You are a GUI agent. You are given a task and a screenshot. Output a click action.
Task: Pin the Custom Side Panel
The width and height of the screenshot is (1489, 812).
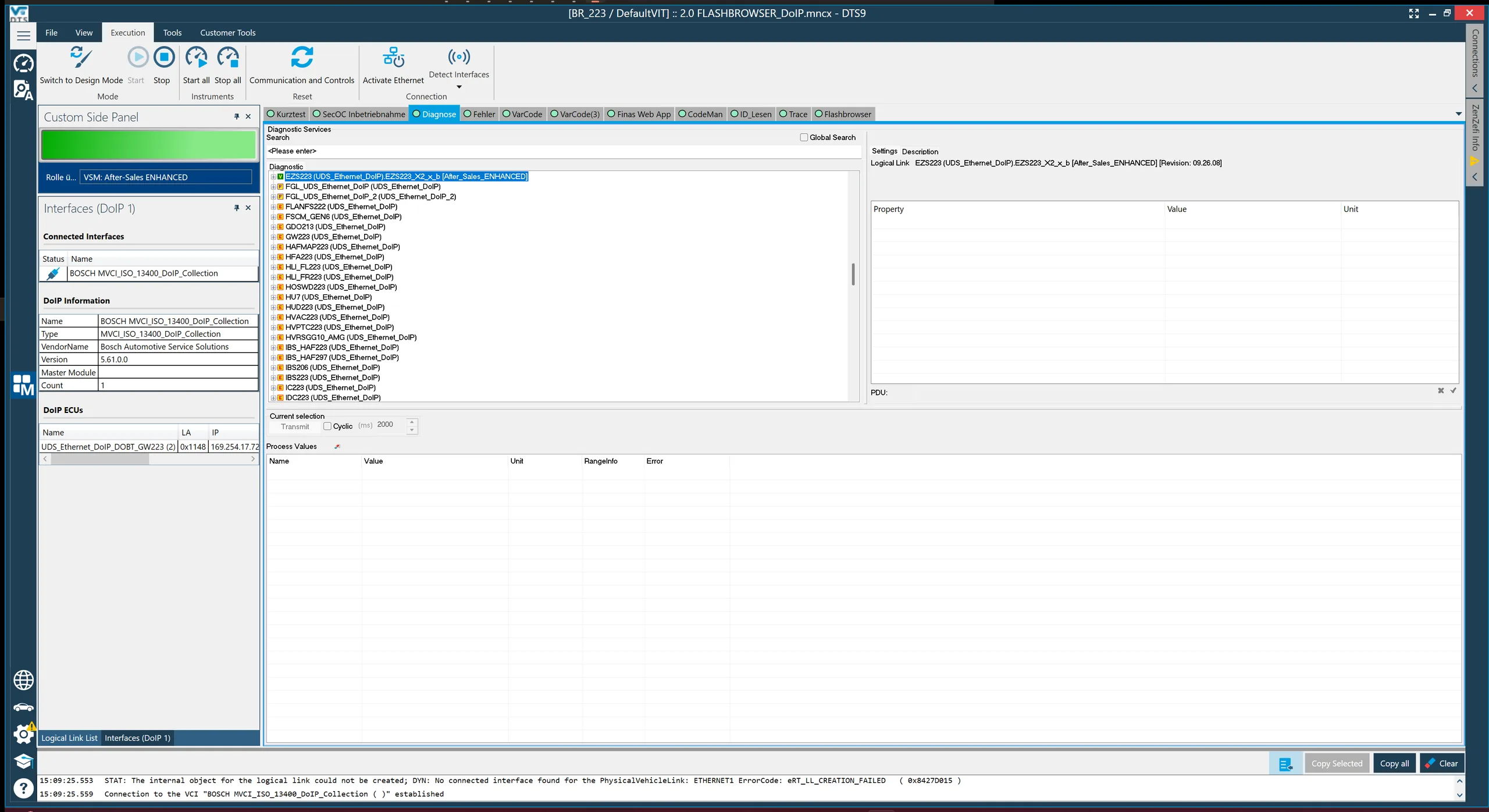[x=237, y=116]
